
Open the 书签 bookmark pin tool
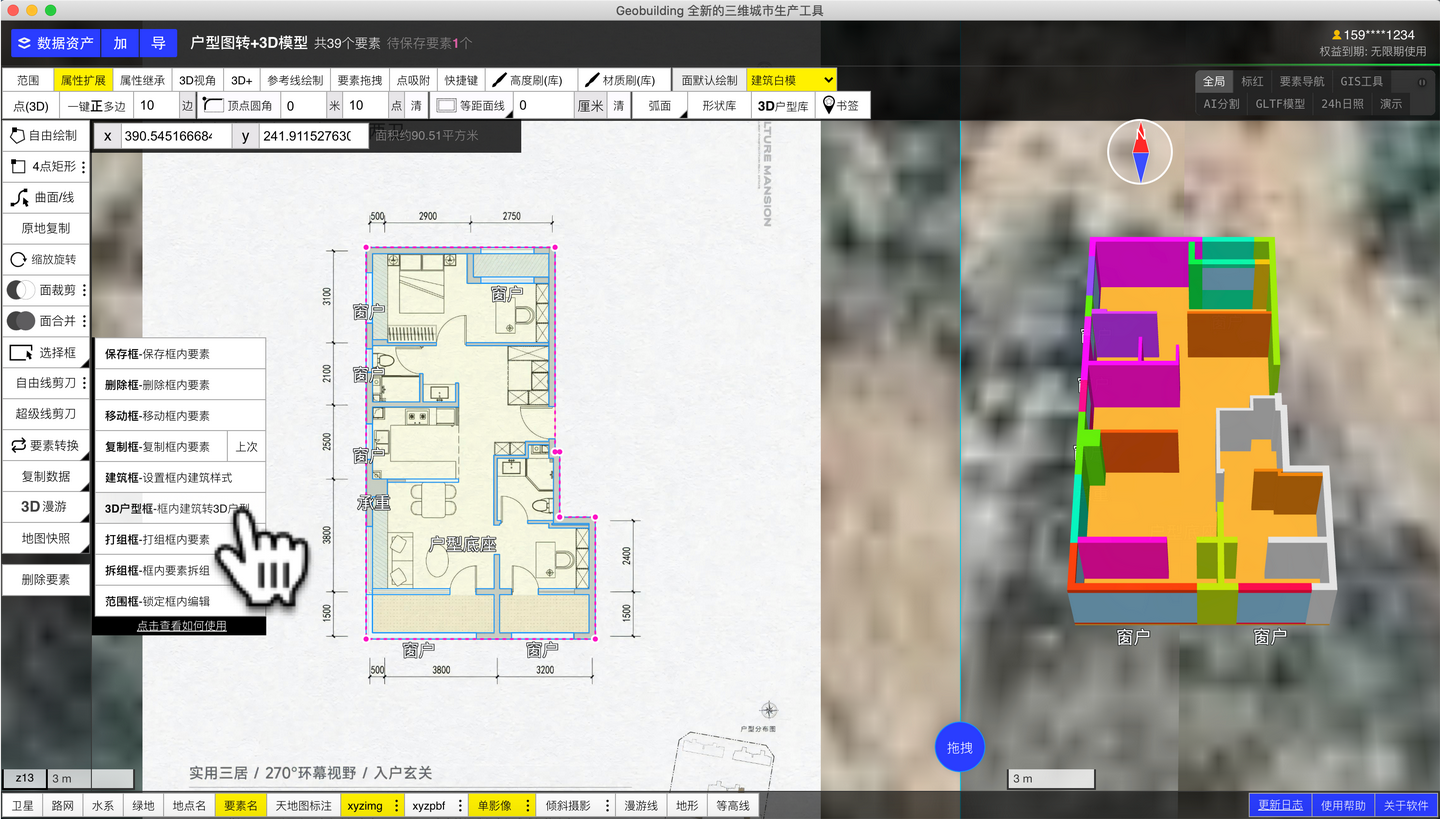pyautogui.click(x=842, y=105)
